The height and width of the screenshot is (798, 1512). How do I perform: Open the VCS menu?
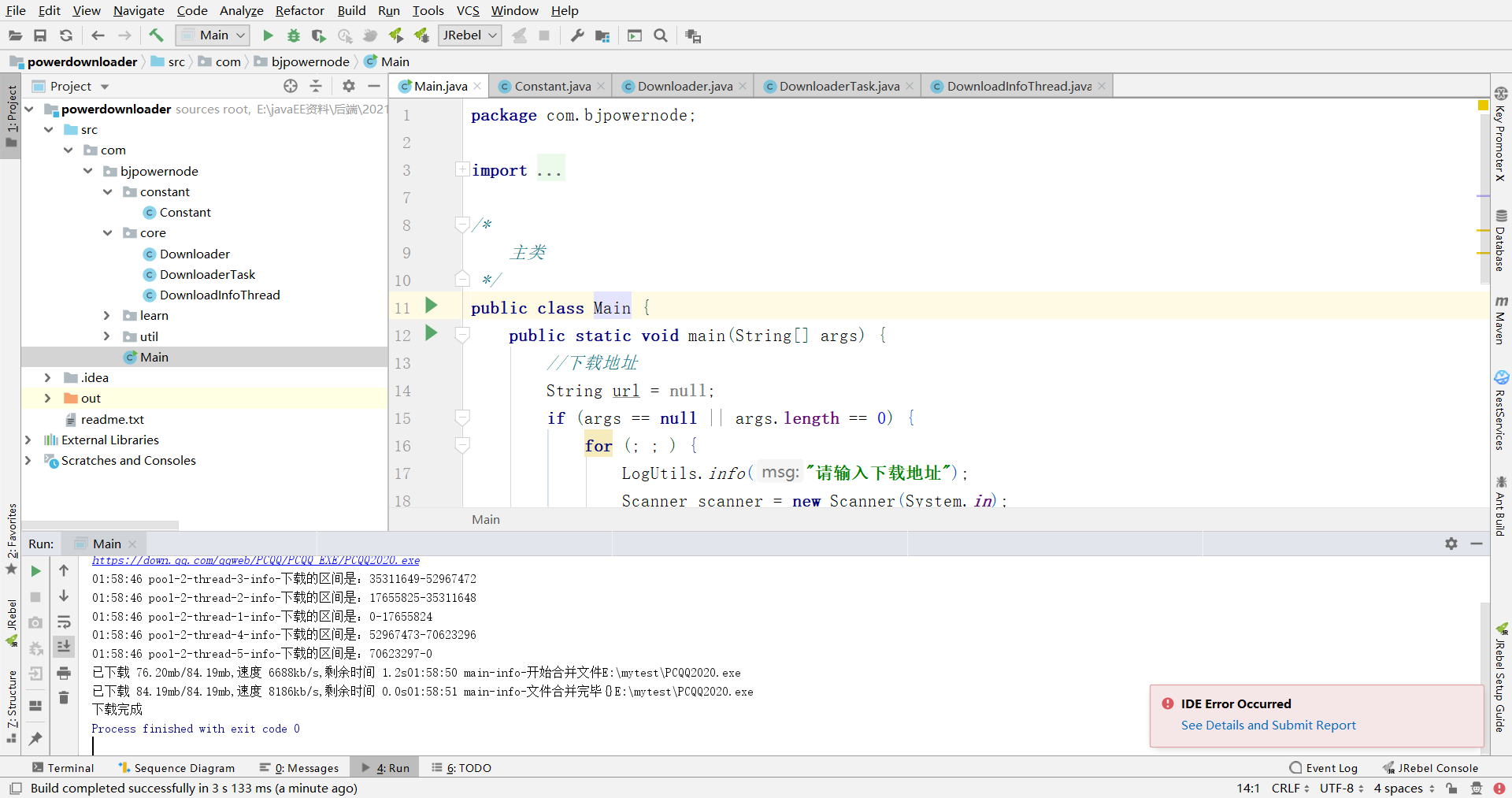(468, 10)
